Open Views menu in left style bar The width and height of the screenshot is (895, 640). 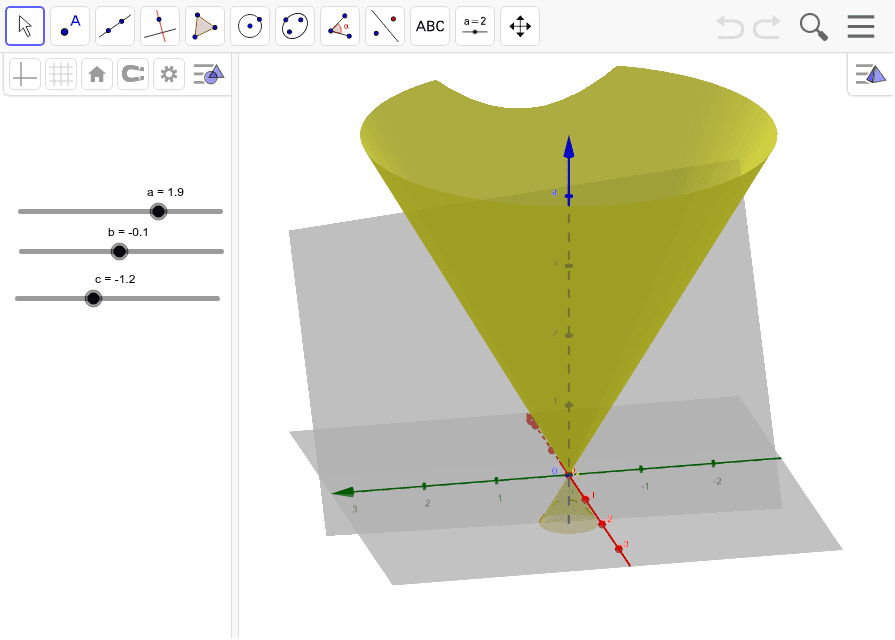click(209, 74)
